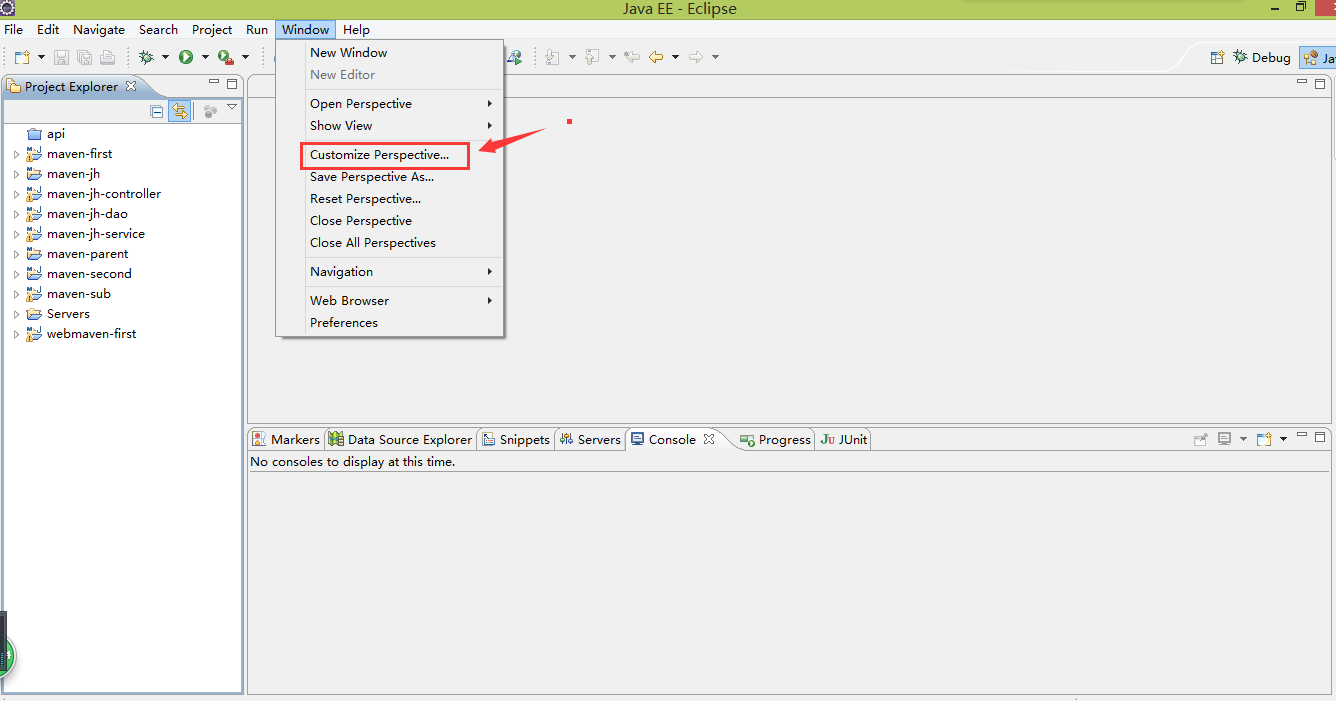Open the Project menu

click(x=212, y=29)
